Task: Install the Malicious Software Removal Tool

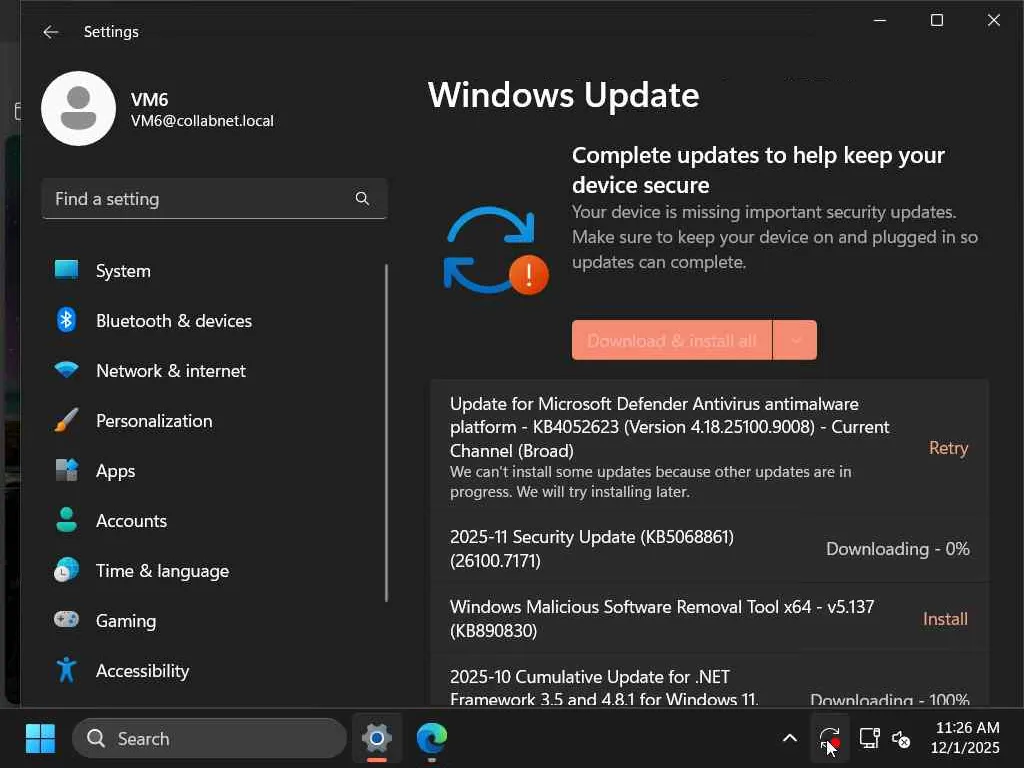Action: [x=945, y=618]
